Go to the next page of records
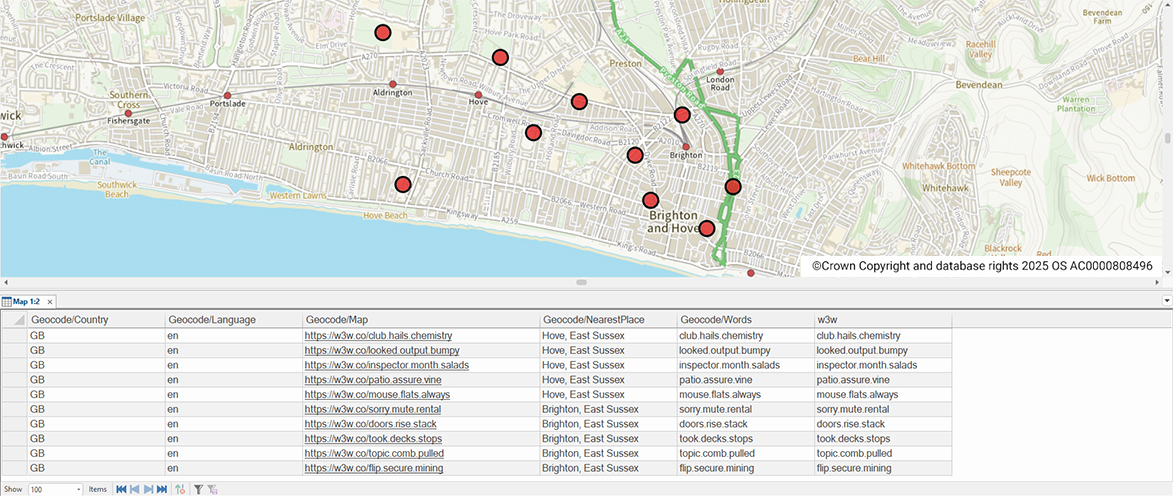 (x=148, y=489)
